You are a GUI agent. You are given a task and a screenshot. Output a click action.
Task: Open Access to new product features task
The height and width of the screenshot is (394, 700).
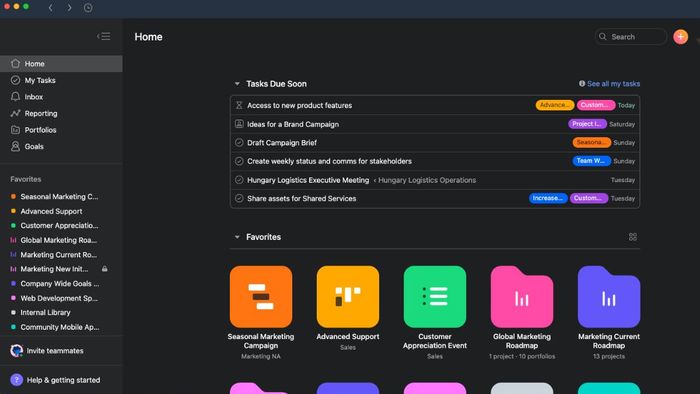(x=300, y=105)
